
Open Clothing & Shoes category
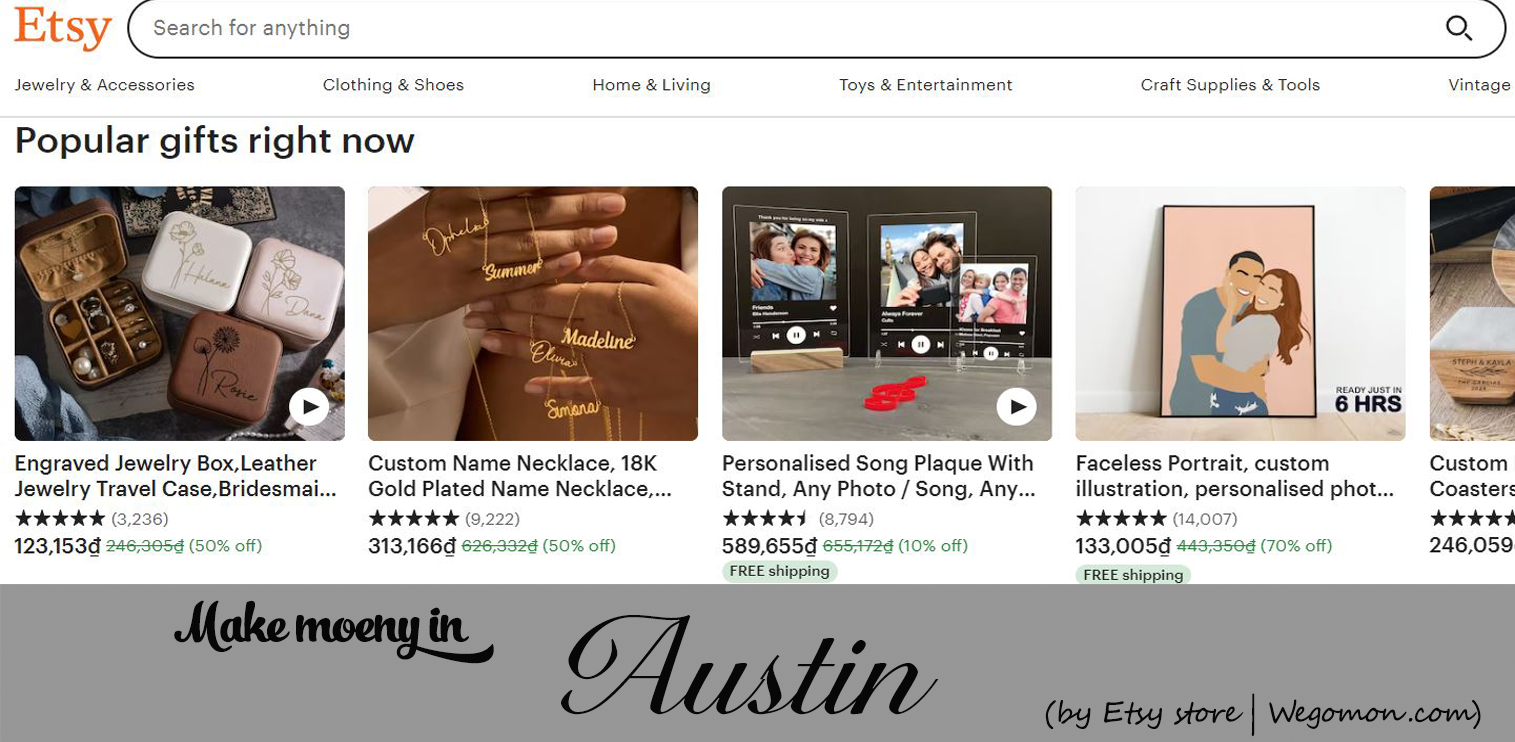click(393, 85)
